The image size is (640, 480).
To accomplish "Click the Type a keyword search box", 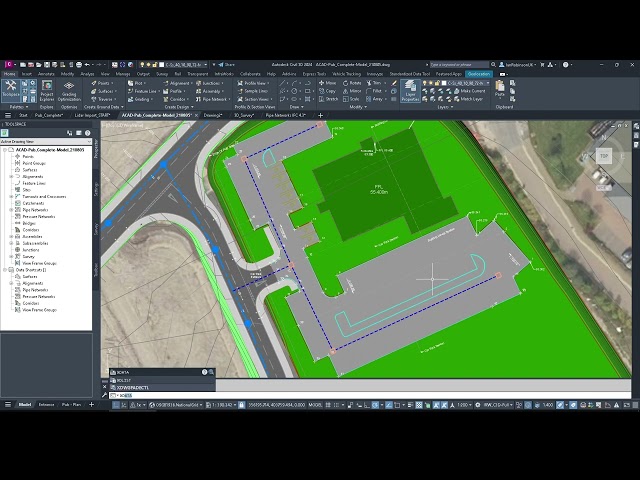I will click(x=459, y=64).
